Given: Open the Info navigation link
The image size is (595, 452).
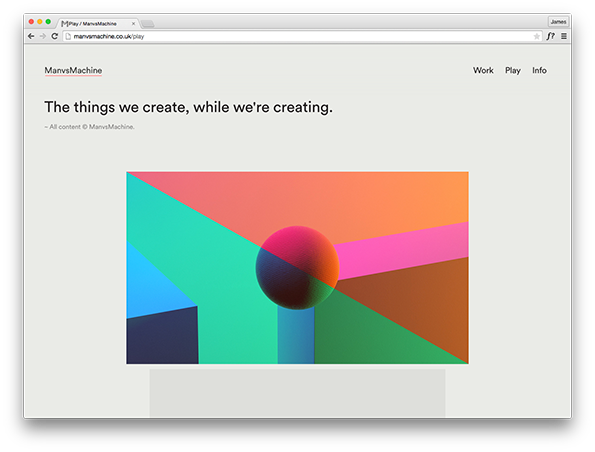Looking at the screenshot, I should [x=539, y=70].
